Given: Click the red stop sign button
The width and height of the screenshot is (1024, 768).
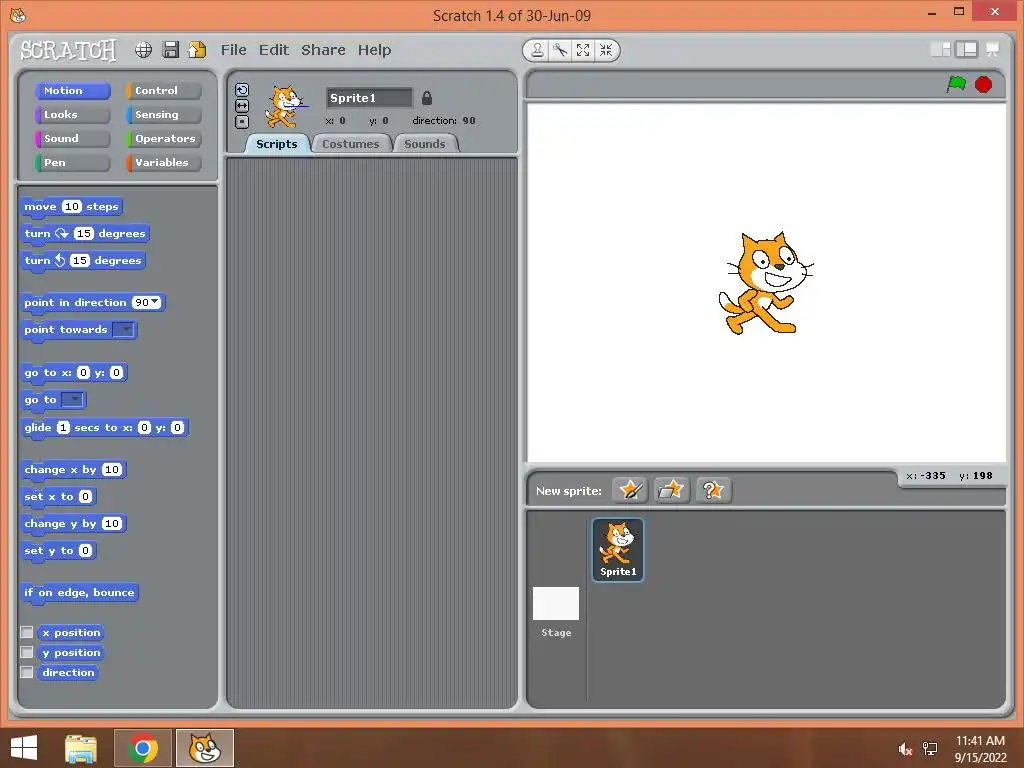Looking at the screenshot, I should click(983, 84).
